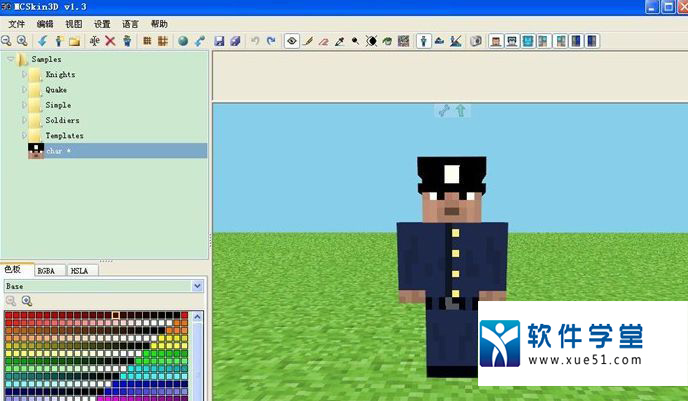Viewport: 688px width, 401px height.
Task: Switch to the 色板 tab
Action: tap(17, 269)
